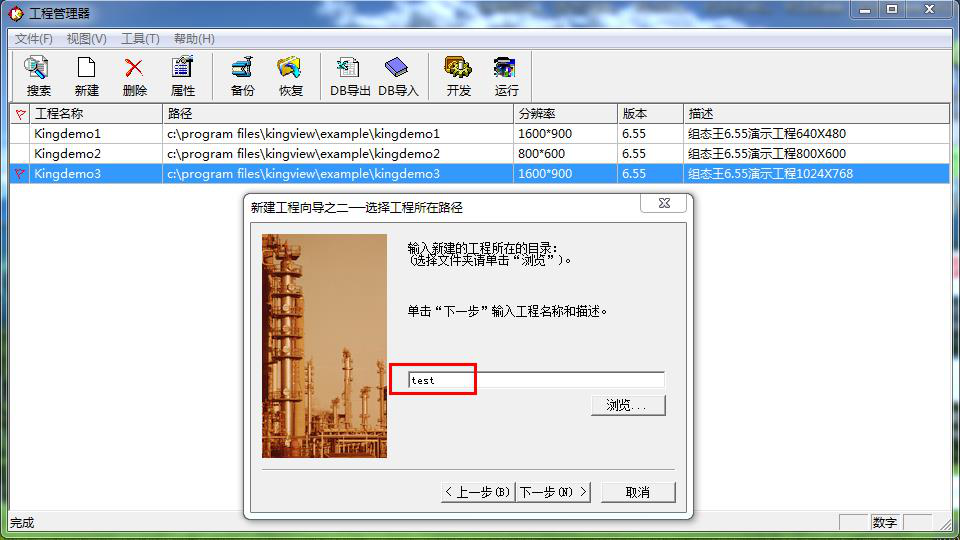Open the 工具(T) menu

[x=140, y=39]
